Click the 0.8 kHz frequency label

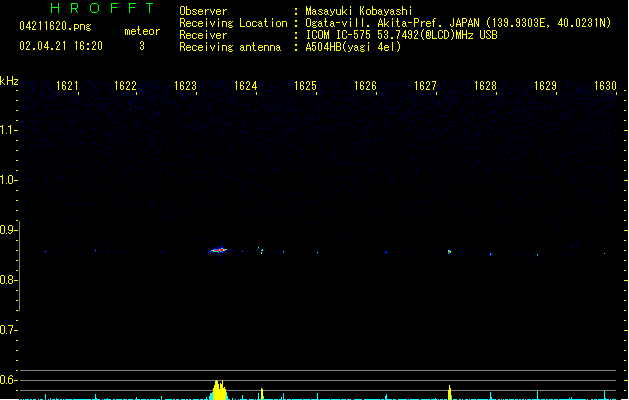point(8,280)
